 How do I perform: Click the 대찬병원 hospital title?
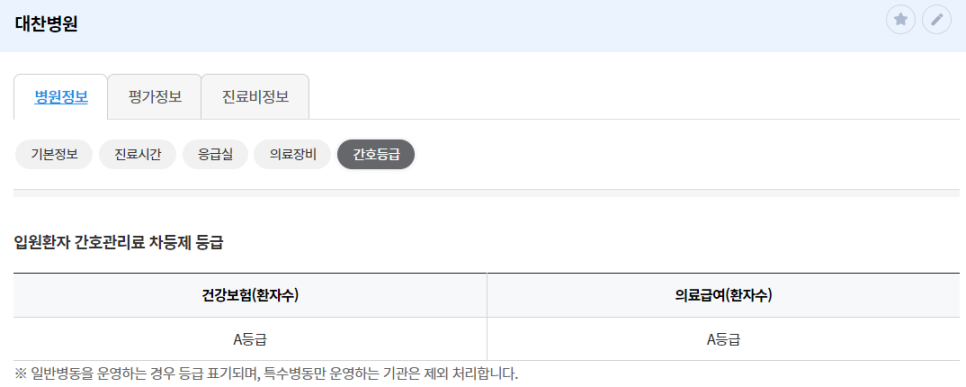(x=46, y=23)
